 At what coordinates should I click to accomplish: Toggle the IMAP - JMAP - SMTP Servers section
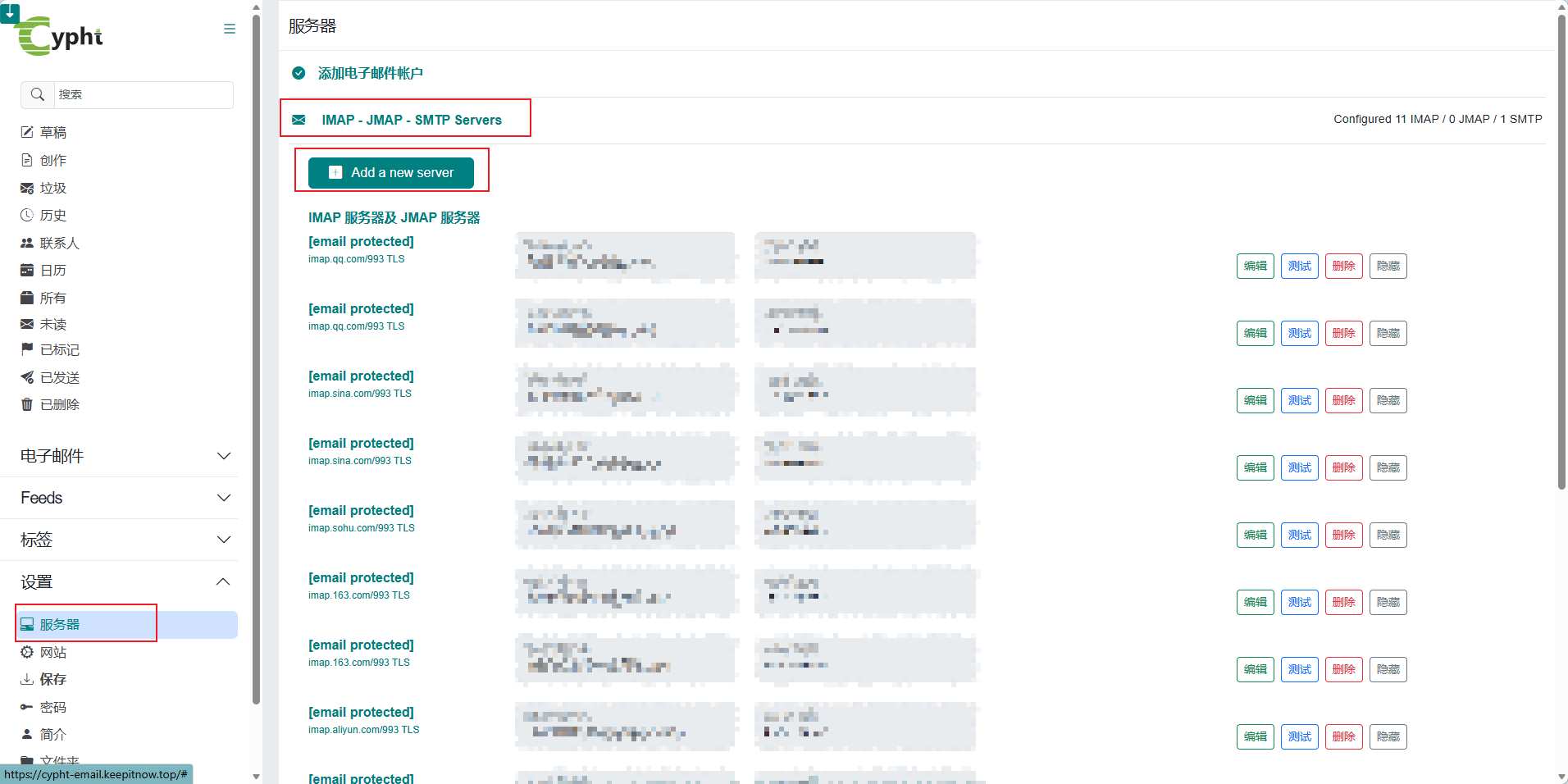pos(411,120)
